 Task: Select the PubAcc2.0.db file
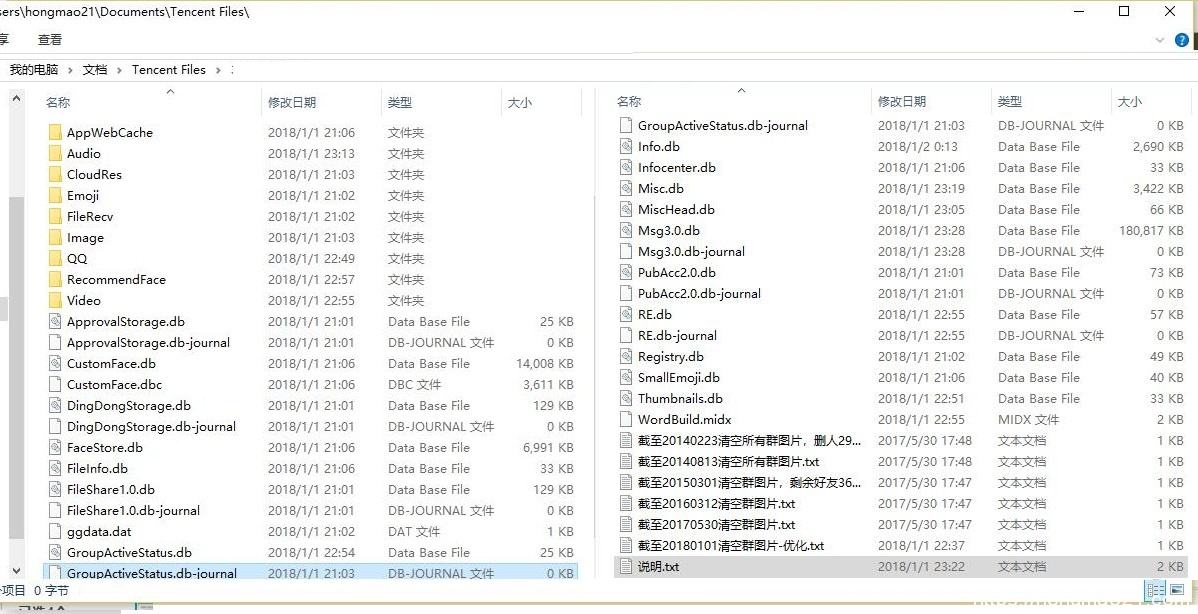(x=676, y=273)
